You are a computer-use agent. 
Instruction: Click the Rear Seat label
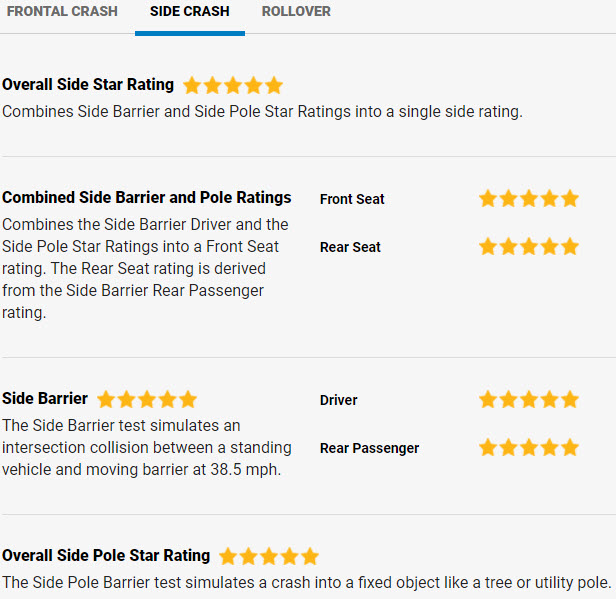tap(350, 247)
